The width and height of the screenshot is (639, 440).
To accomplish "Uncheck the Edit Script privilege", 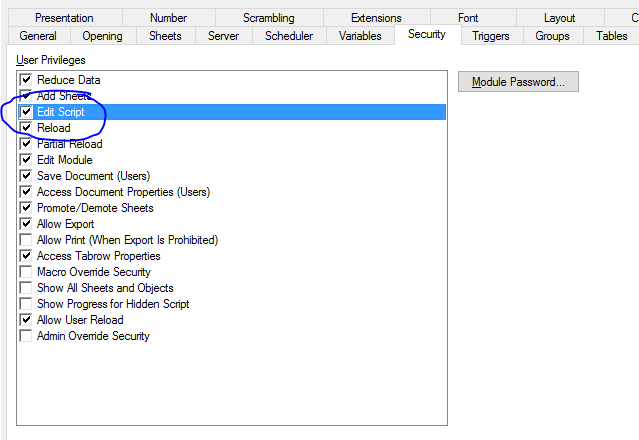I will point(26,112).
